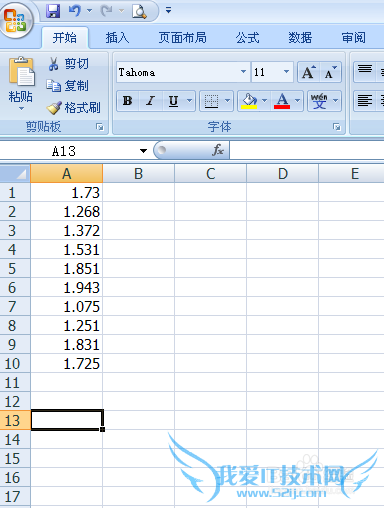Screen dimensions: 384x508
Task: Undo the last action
Action: pos(75,11)
